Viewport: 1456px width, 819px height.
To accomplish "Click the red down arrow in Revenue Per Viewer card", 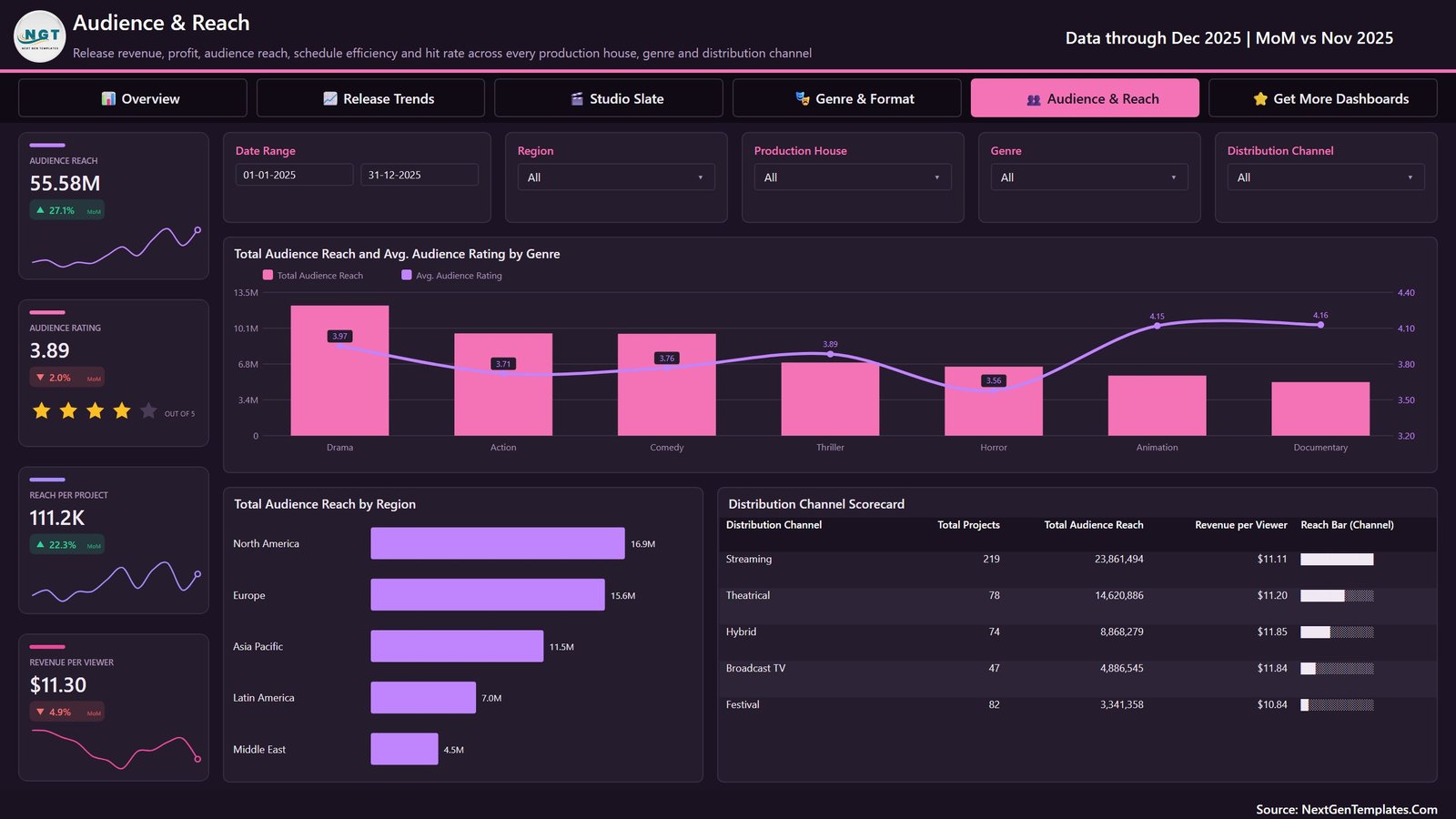I will click(x=40, y=712).
